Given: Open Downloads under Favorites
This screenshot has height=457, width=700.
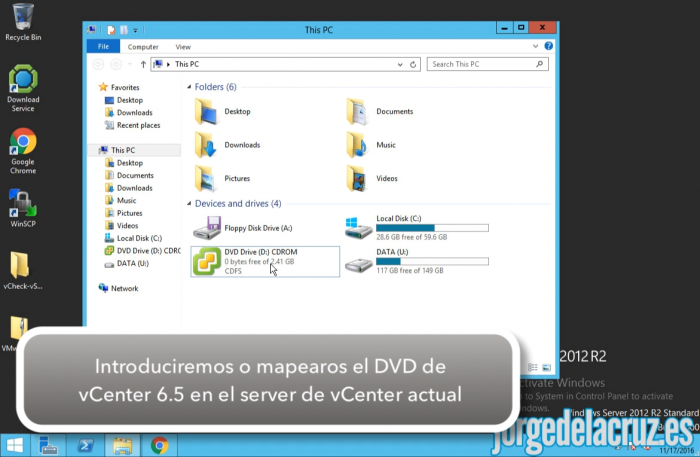Looking at the screenshot, I should [134, 112].
